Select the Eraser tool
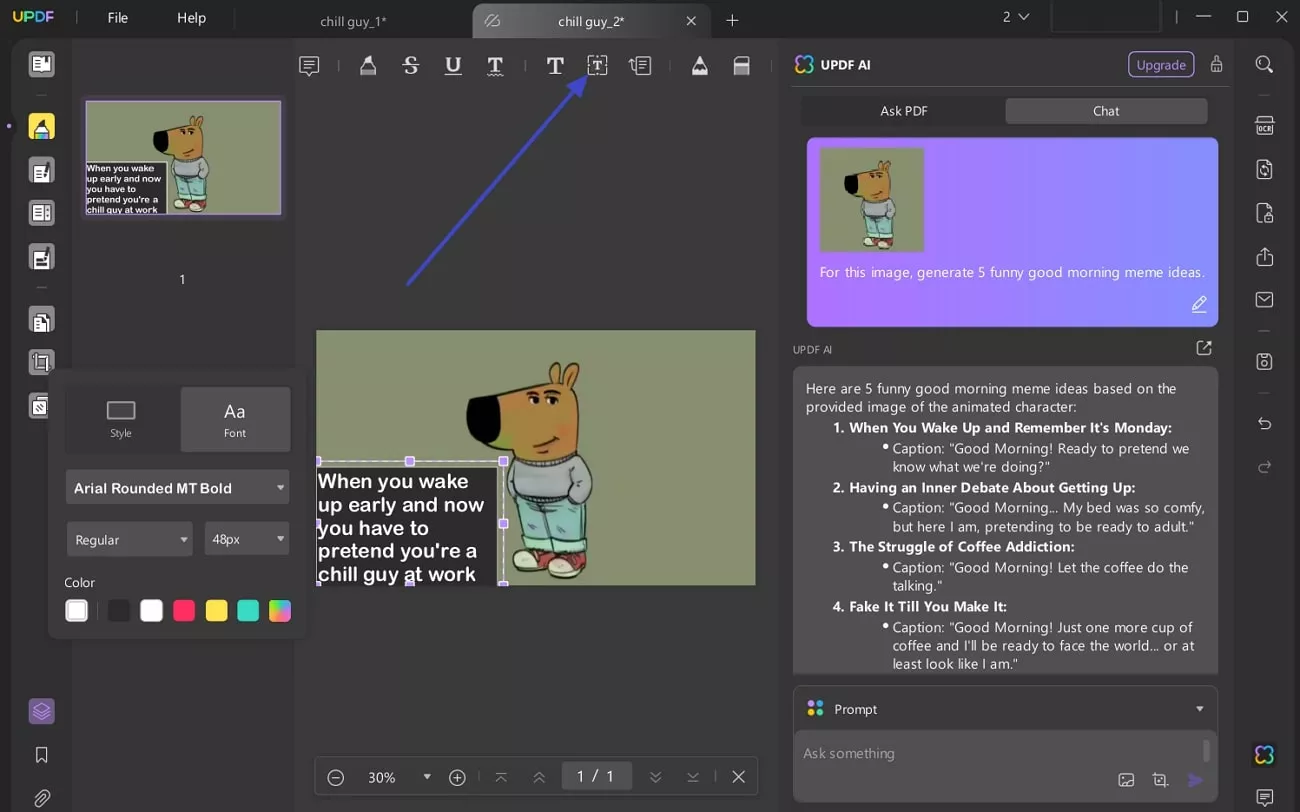The image size is (1300, 812). point(742,66)
